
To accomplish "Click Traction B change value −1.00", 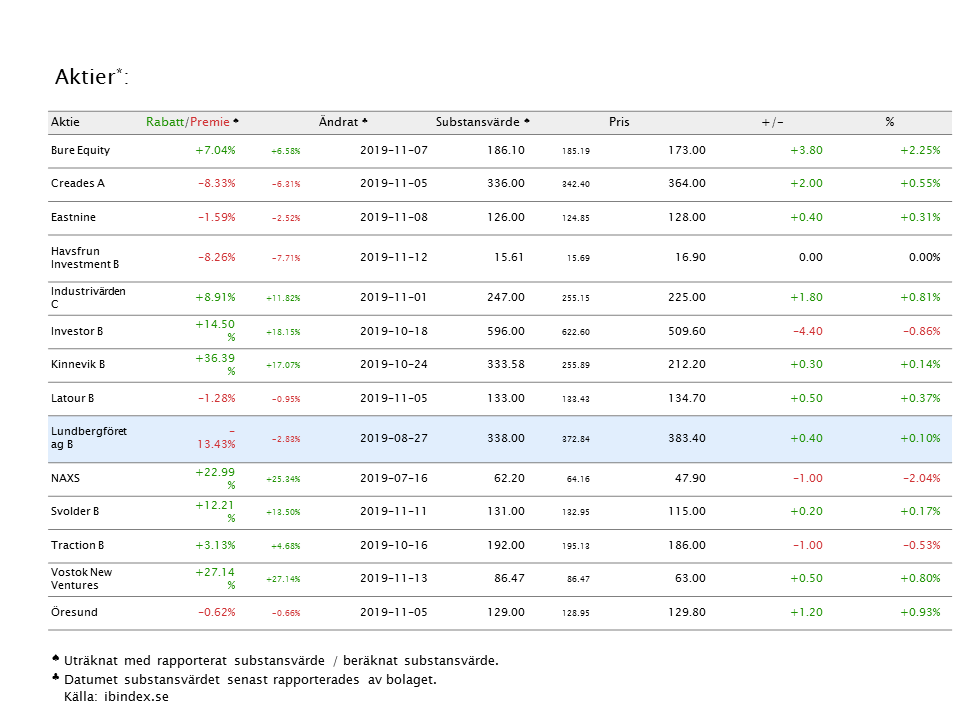I will [x=808, y=545].
